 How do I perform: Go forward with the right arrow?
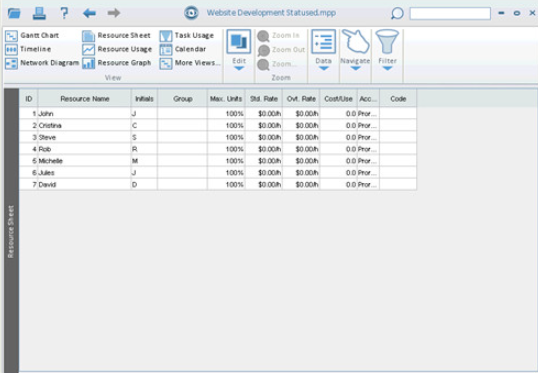114,13
